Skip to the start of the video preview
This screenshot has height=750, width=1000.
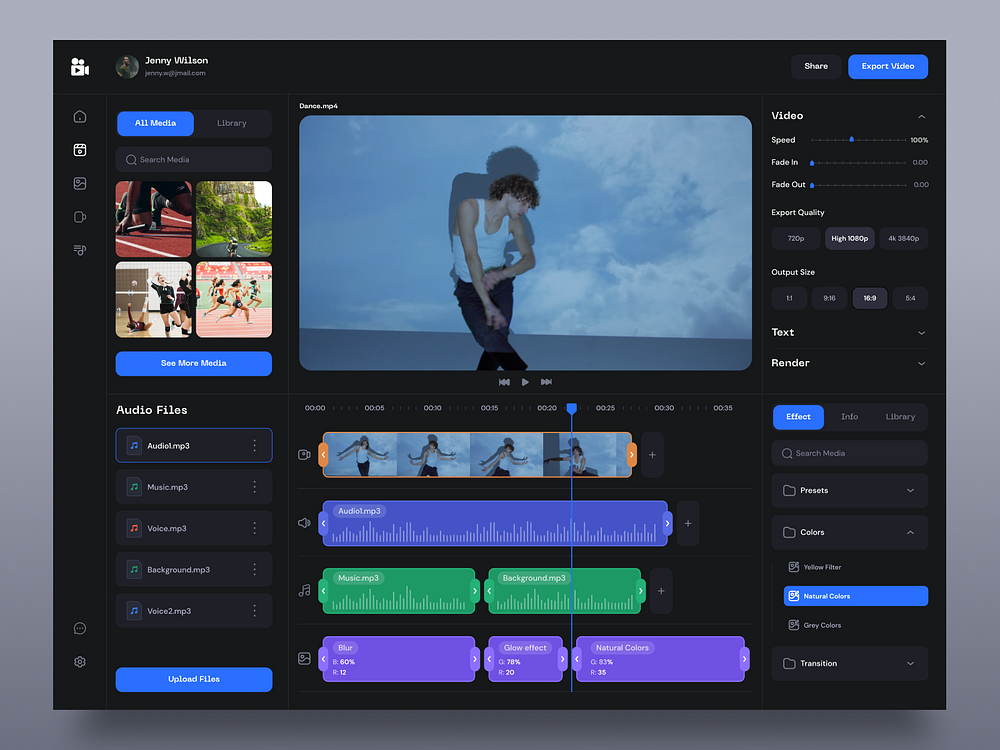pyautogui.click(x=504, y=381)
